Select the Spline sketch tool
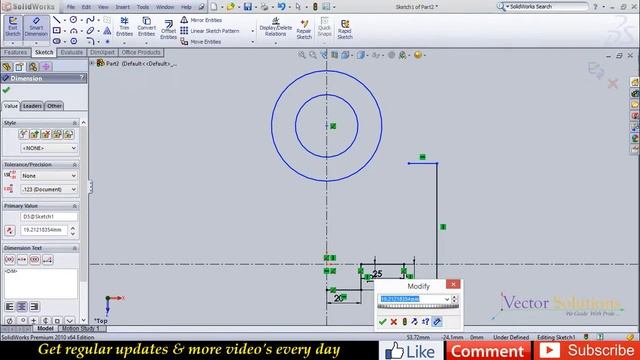Screen dimensions: 640x360 (x=90, y=20)
